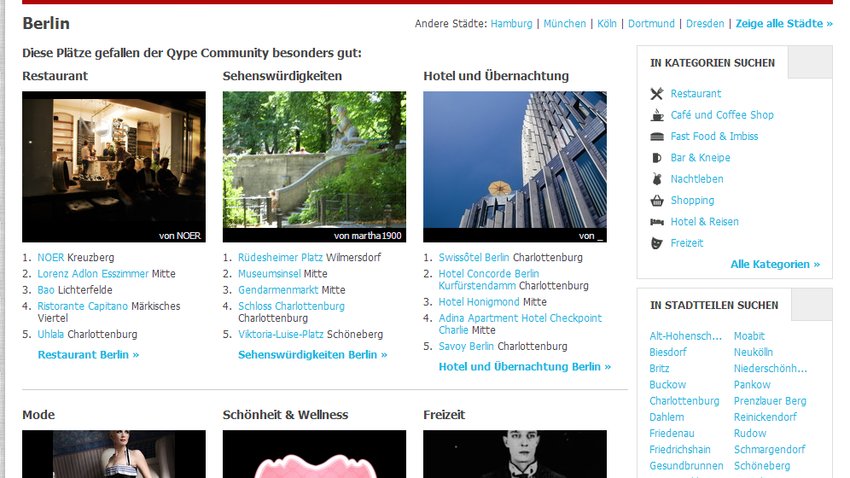Select Pankow district link

click(752, 385)
